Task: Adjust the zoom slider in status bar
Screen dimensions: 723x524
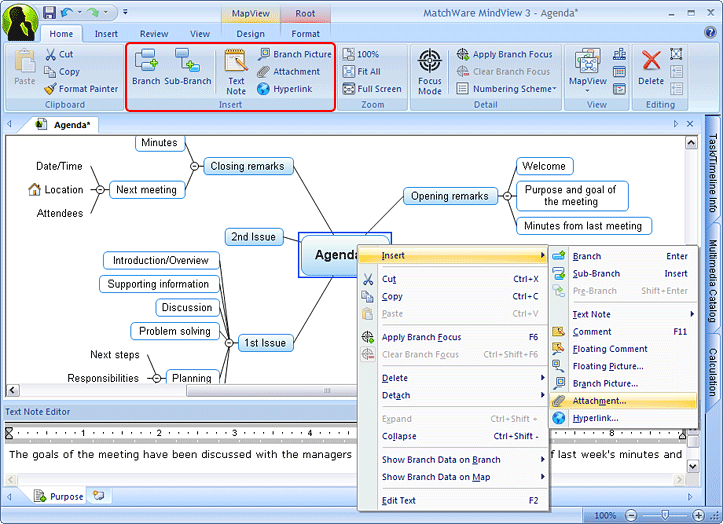Action: (x=665, y=515)
